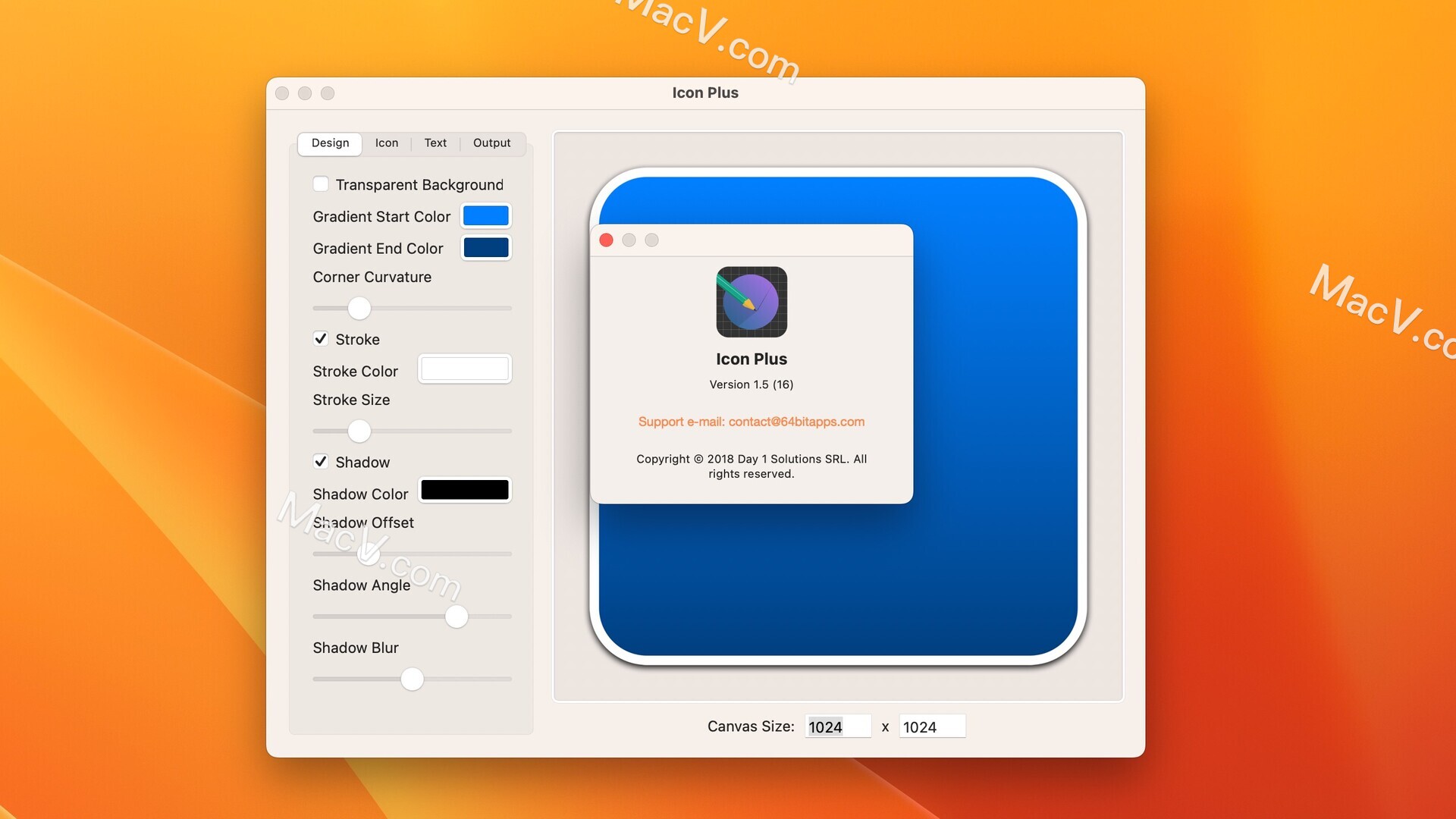
Task: Go to the Output tab
Action: pyautogui.click(x=491, y=143)
